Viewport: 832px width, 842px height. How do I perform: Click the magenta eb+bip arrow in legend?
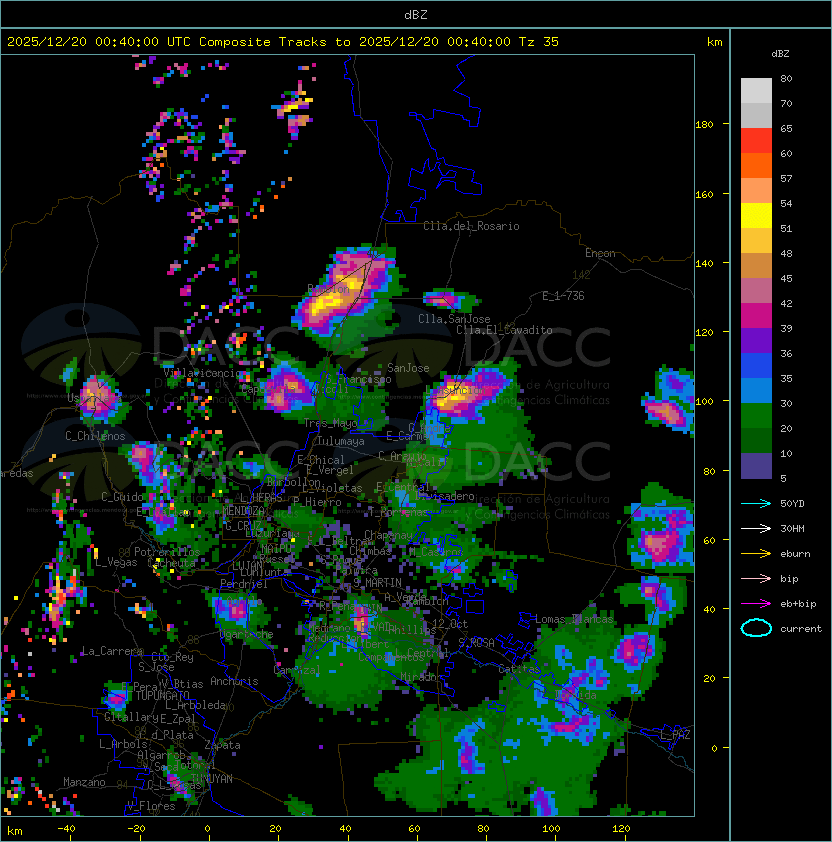pos(756,604)
